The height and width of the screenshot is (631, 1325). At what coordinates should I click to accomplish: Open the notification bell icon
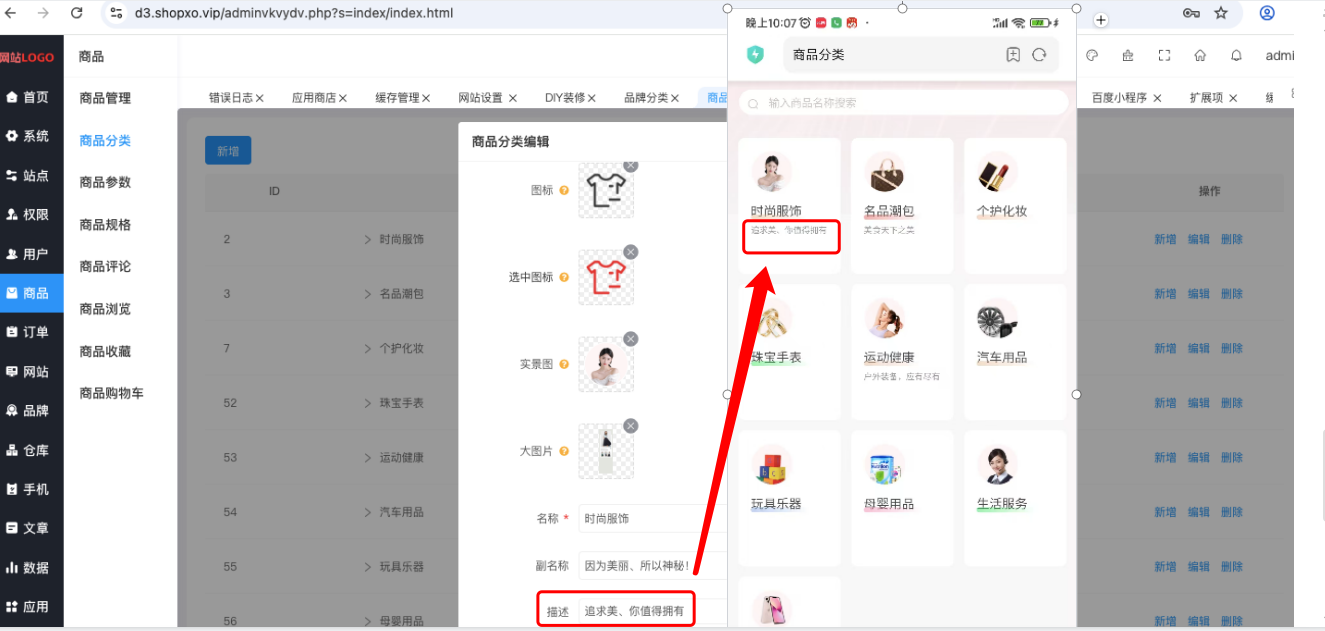tap(1236, 56)
